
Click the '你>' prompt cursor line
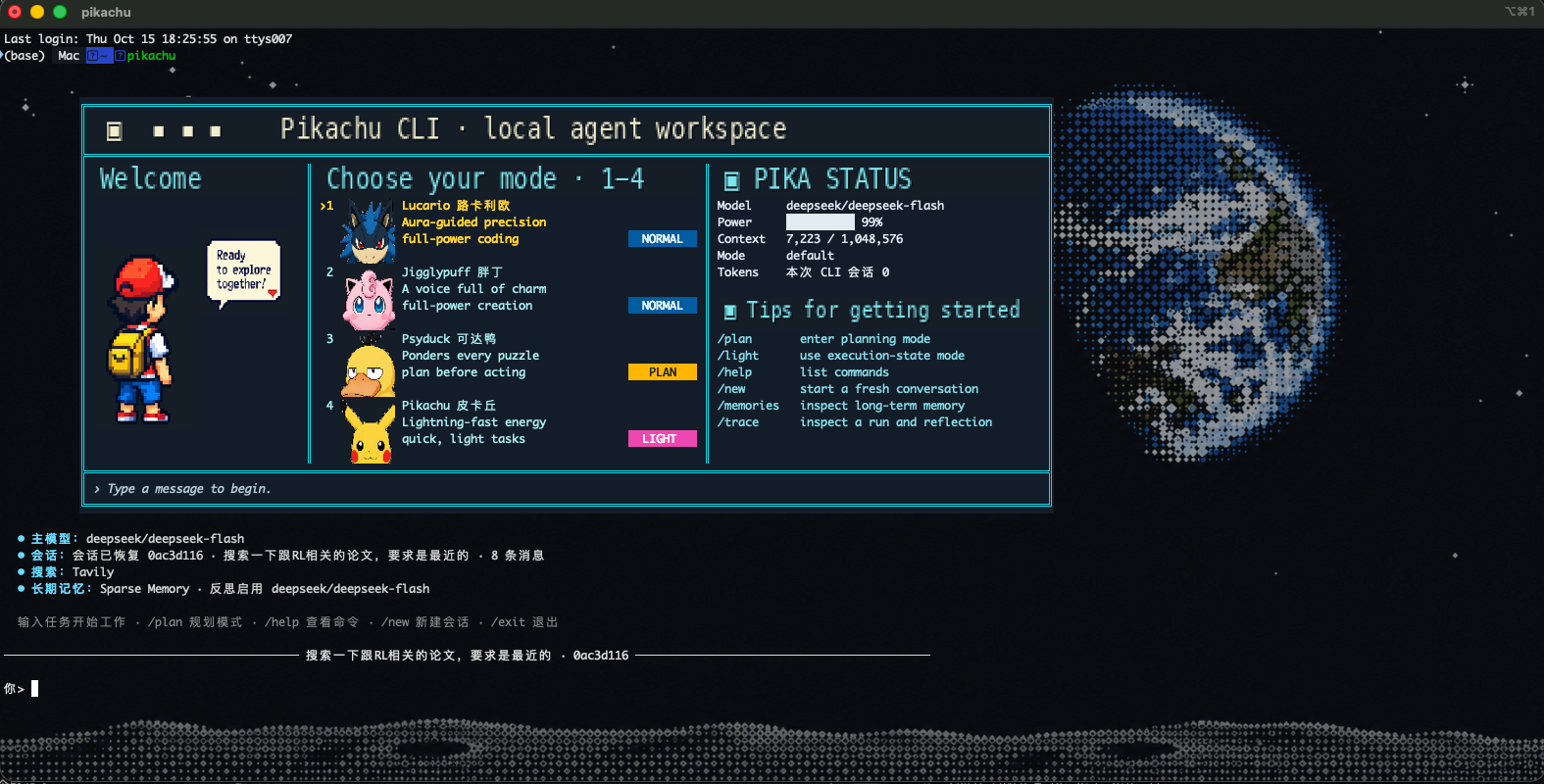(22, 689)
